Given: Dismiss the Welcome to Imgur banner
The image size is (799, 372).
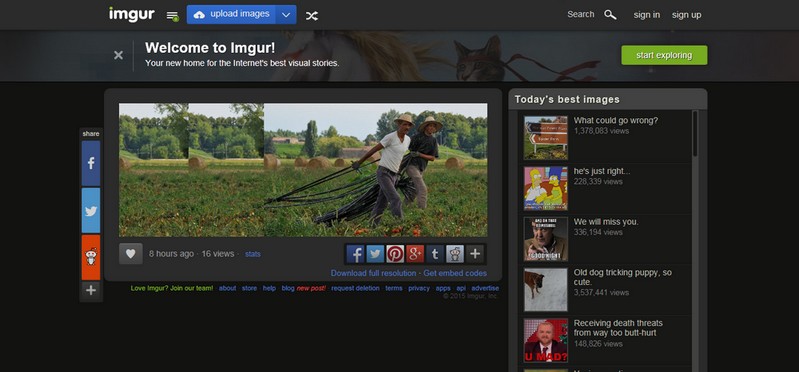Looking at the screenshot, I should click(x=118, y=55).
